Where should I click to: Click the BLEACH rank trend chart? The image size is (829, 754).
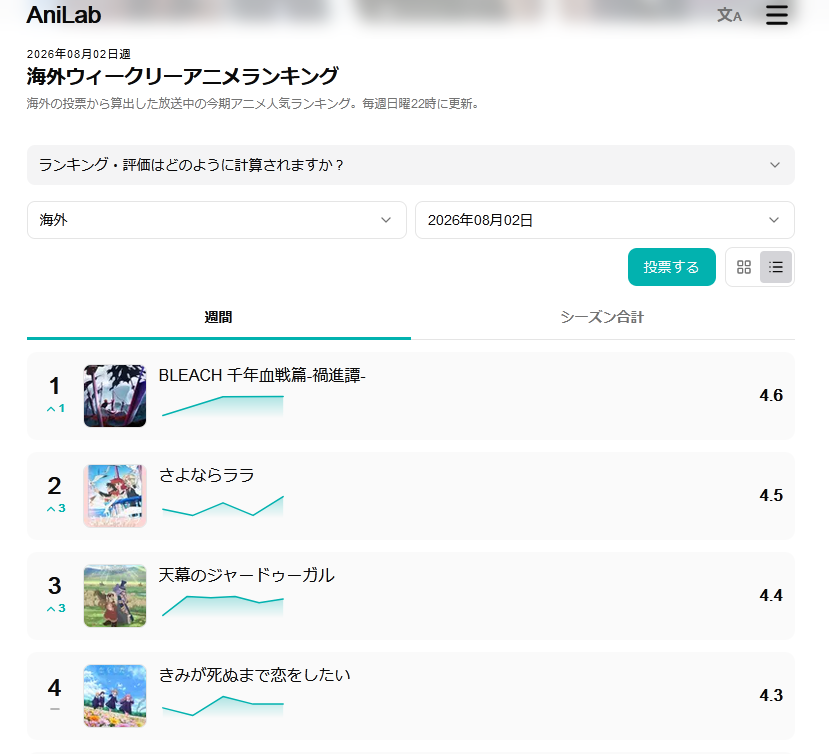pos(223,406)
